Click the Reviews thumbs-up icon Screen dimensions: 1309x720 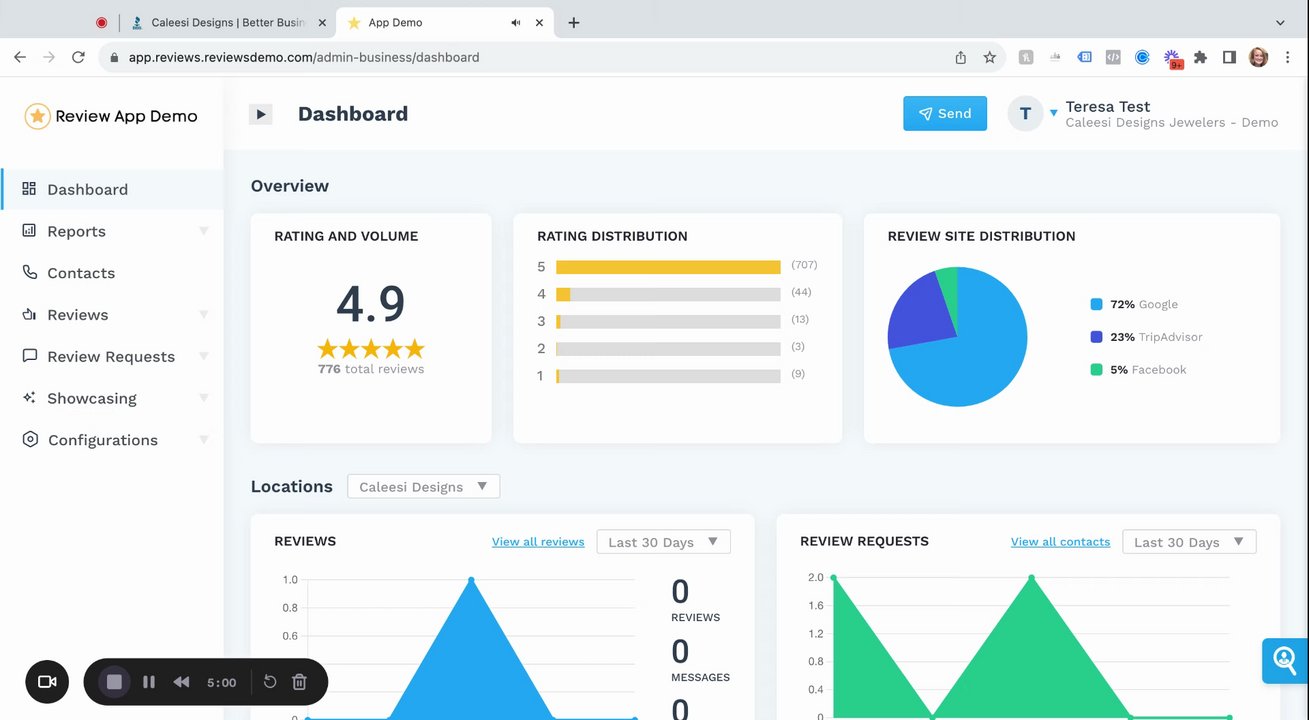click(29, 314)
